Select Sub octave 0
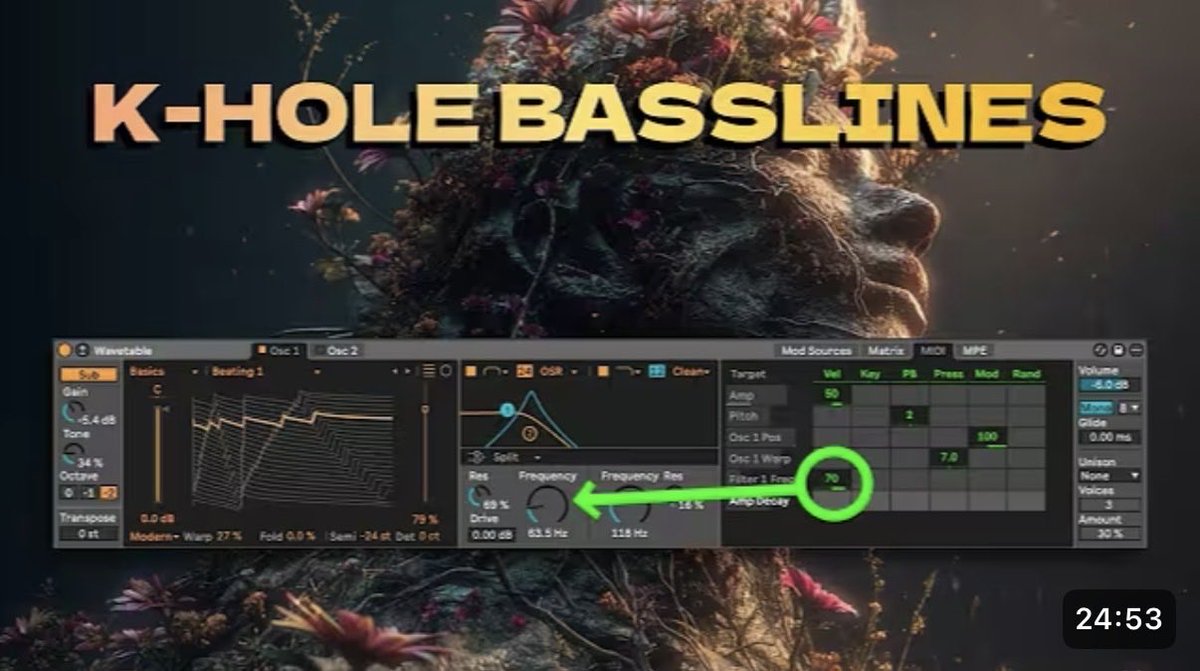 pos(69,493)
